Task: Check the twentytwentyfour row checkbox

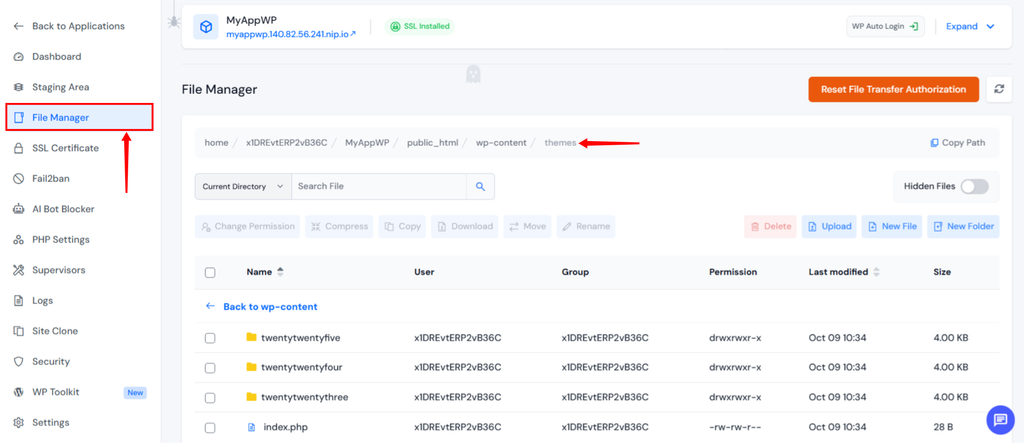Action: [210, 368]
